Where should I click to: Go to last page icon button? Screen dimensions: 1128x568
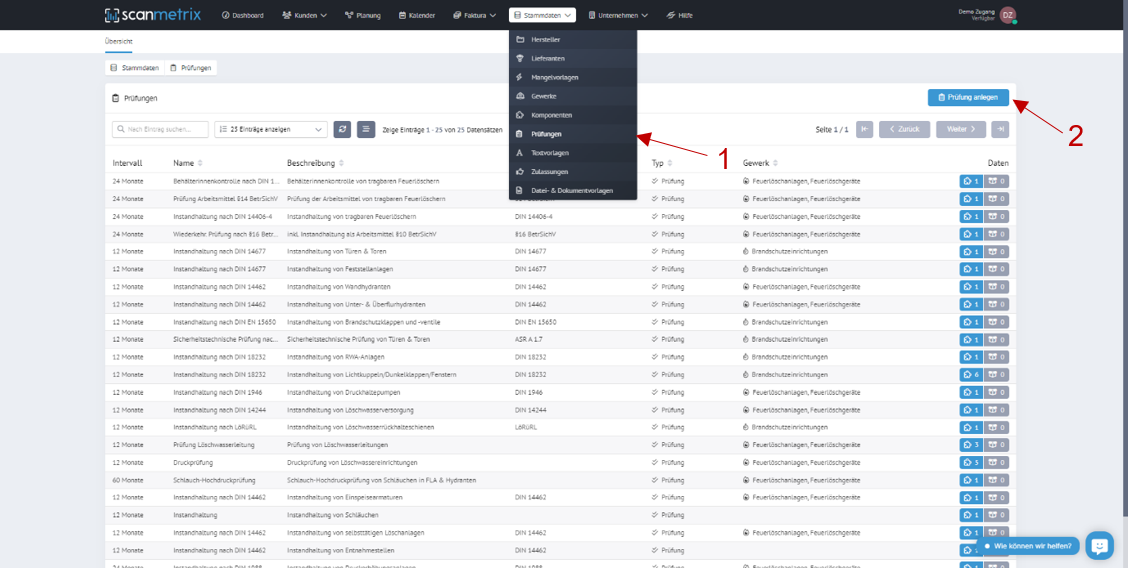(999, 129)
